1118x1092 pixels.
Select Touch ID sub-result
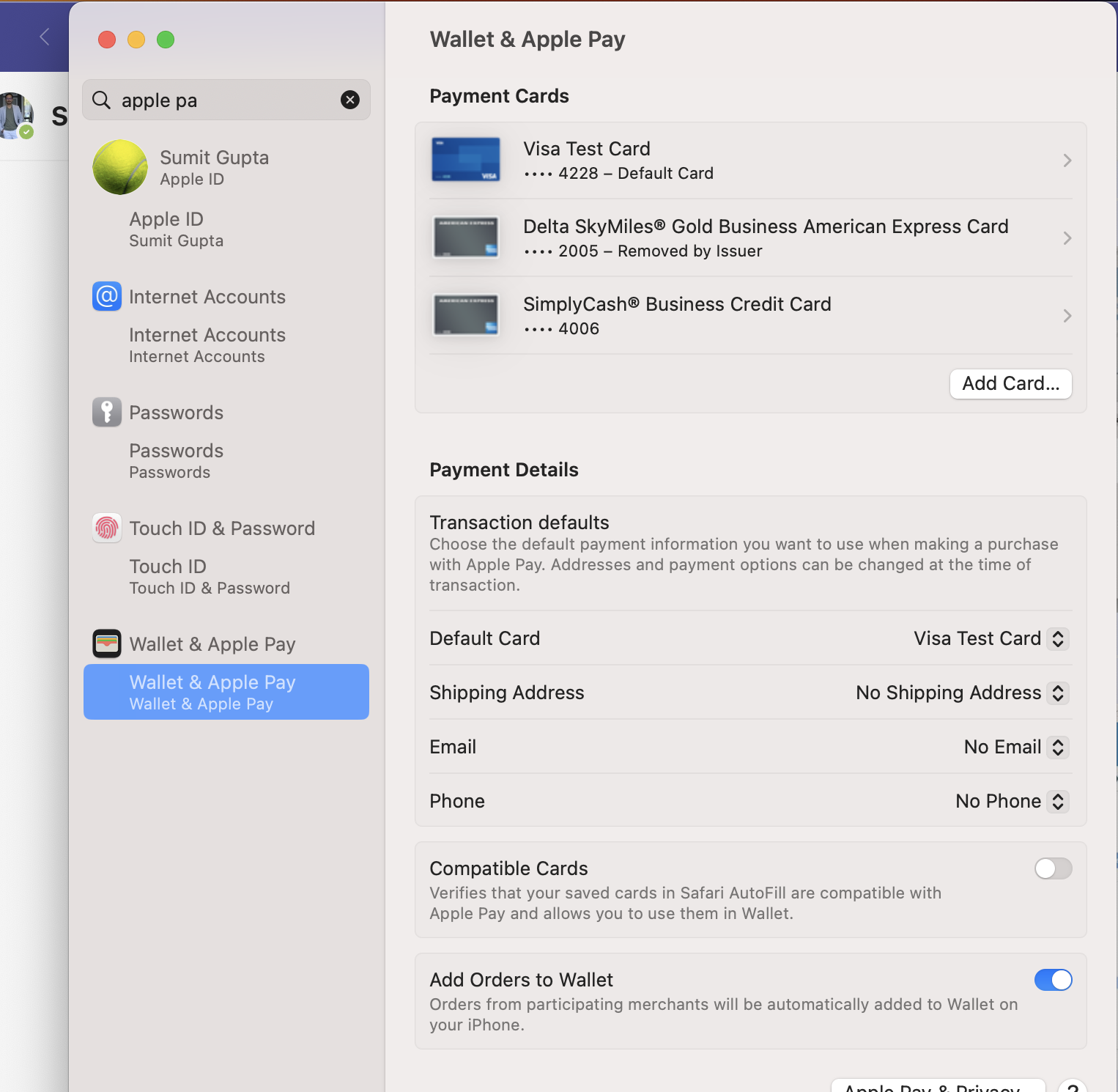click(x=226, y=577)
